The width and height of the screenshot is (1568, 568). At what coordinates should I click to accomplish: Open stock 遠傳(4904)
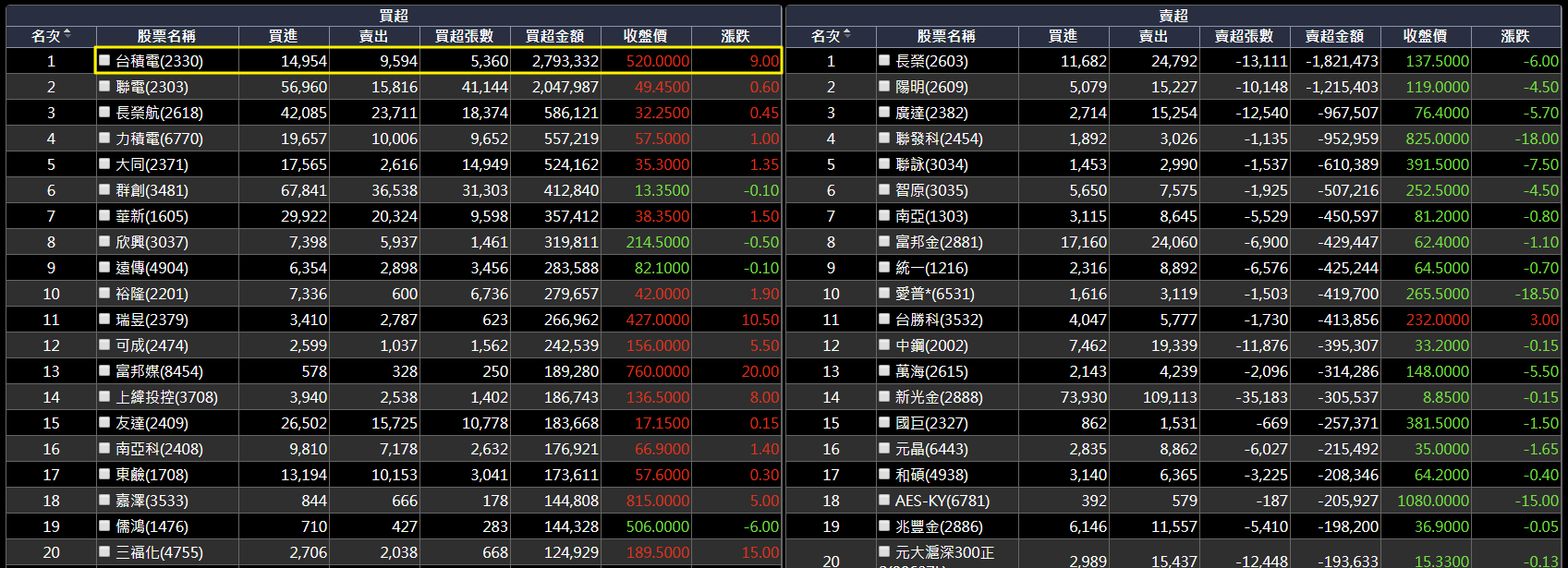[152, 268]
